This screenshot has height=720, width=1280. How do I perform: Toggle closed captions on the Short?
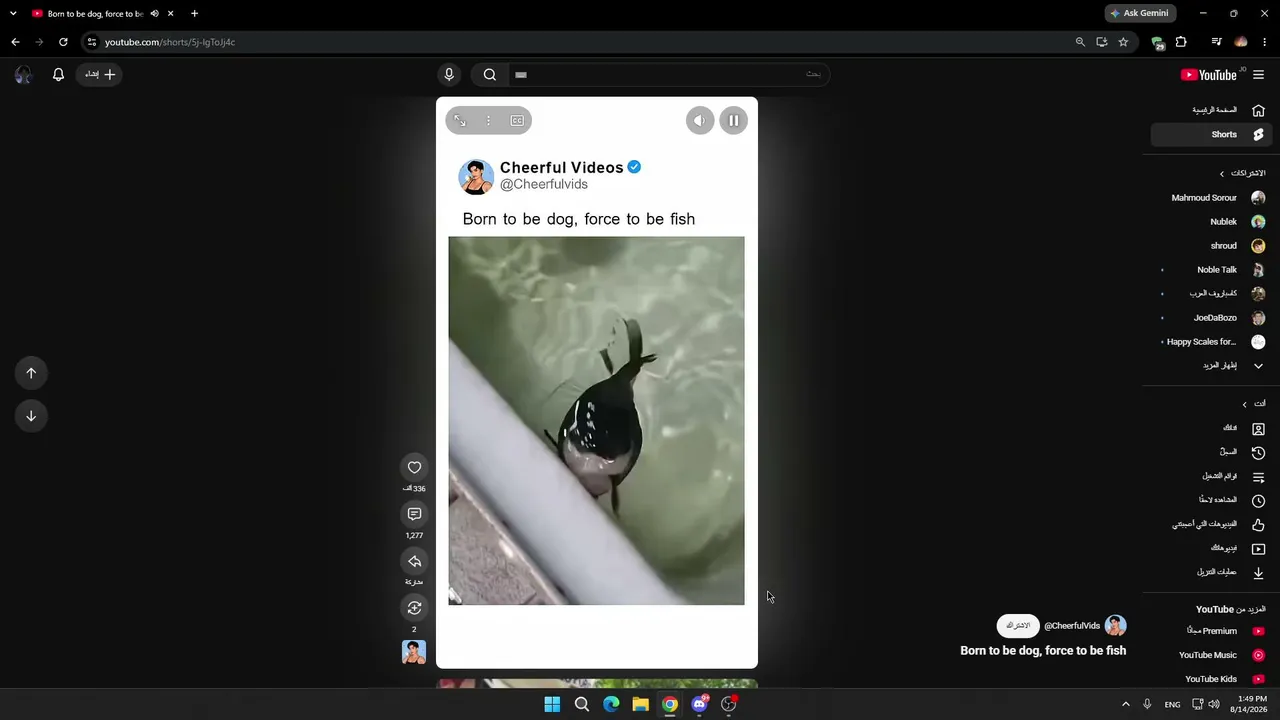(517, 121)
